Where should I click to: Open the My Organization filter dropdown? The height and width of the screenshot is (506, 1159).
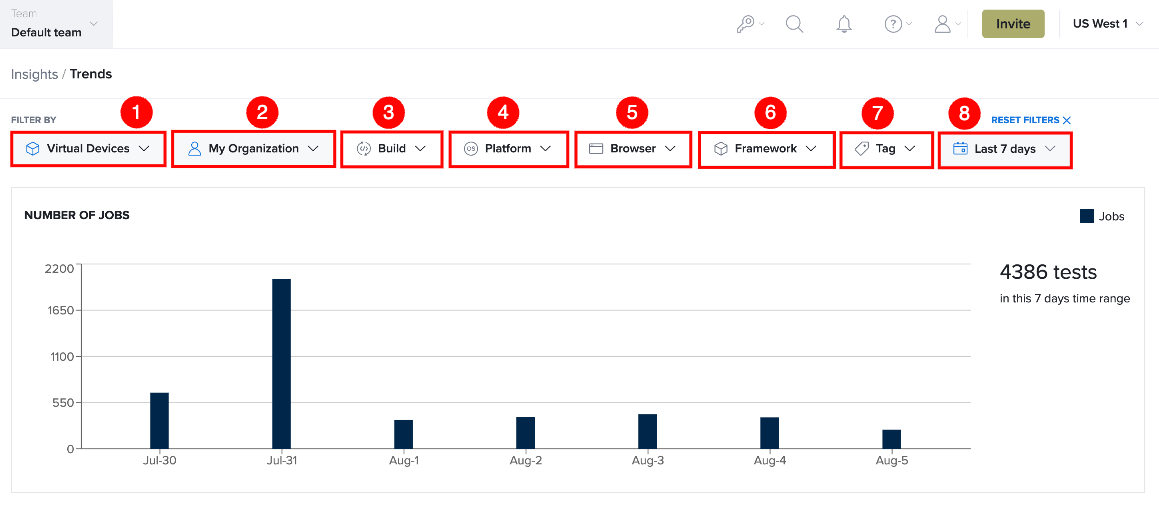pos(253,148)
